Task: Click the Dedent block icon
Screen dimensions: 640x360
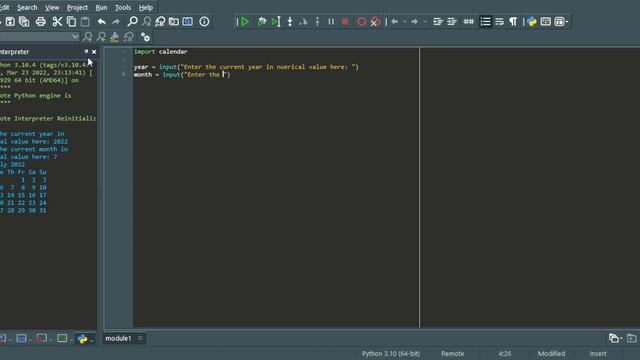Action: pyautogui.click(x=452, y=22)
